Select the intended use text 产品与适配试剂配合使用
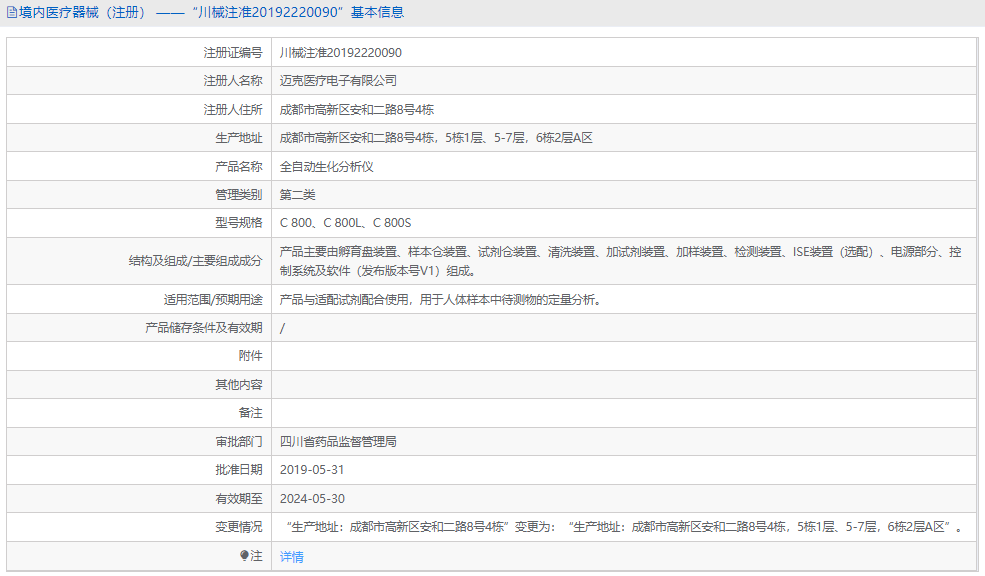Screen dimensions: 985x576 441,300
